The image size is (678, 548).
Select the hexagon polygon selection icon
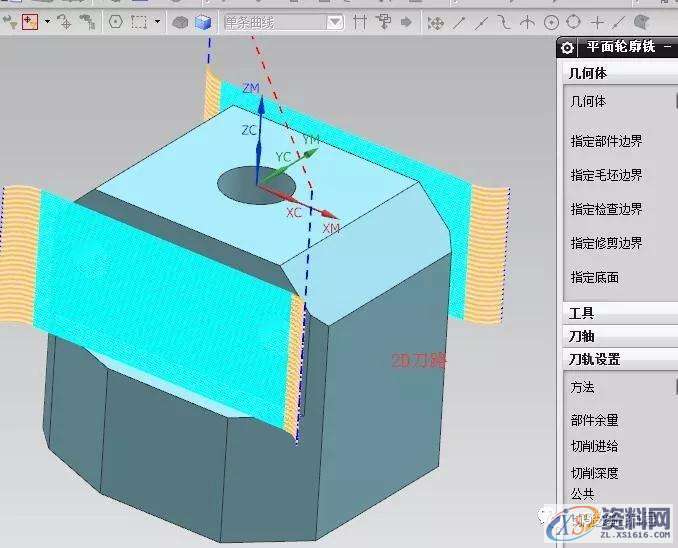[x=115, y=21]
